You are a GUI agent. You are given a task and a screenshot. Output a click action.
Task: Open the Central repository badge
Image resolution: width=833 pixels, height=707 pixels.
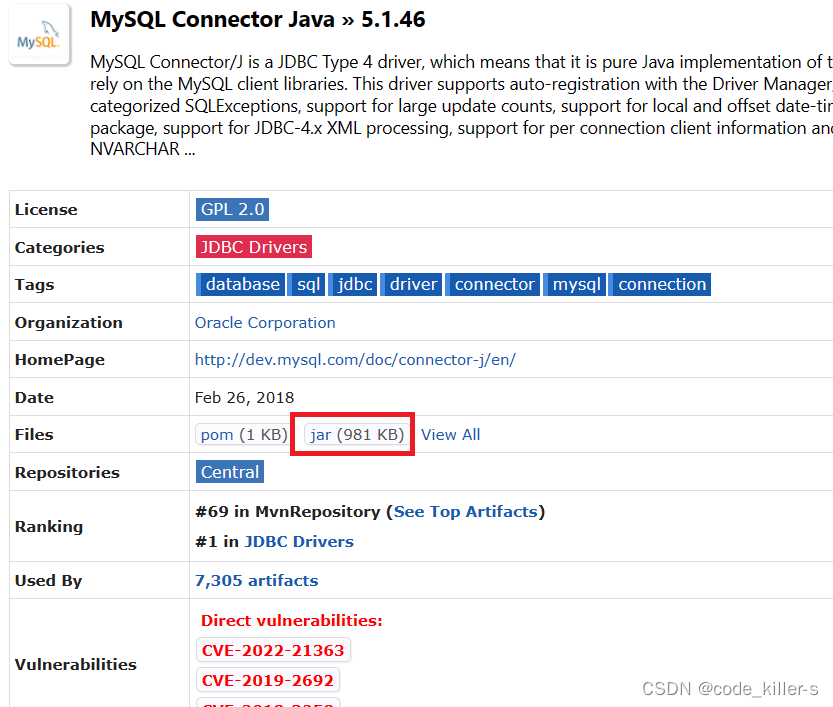point(229,471)
